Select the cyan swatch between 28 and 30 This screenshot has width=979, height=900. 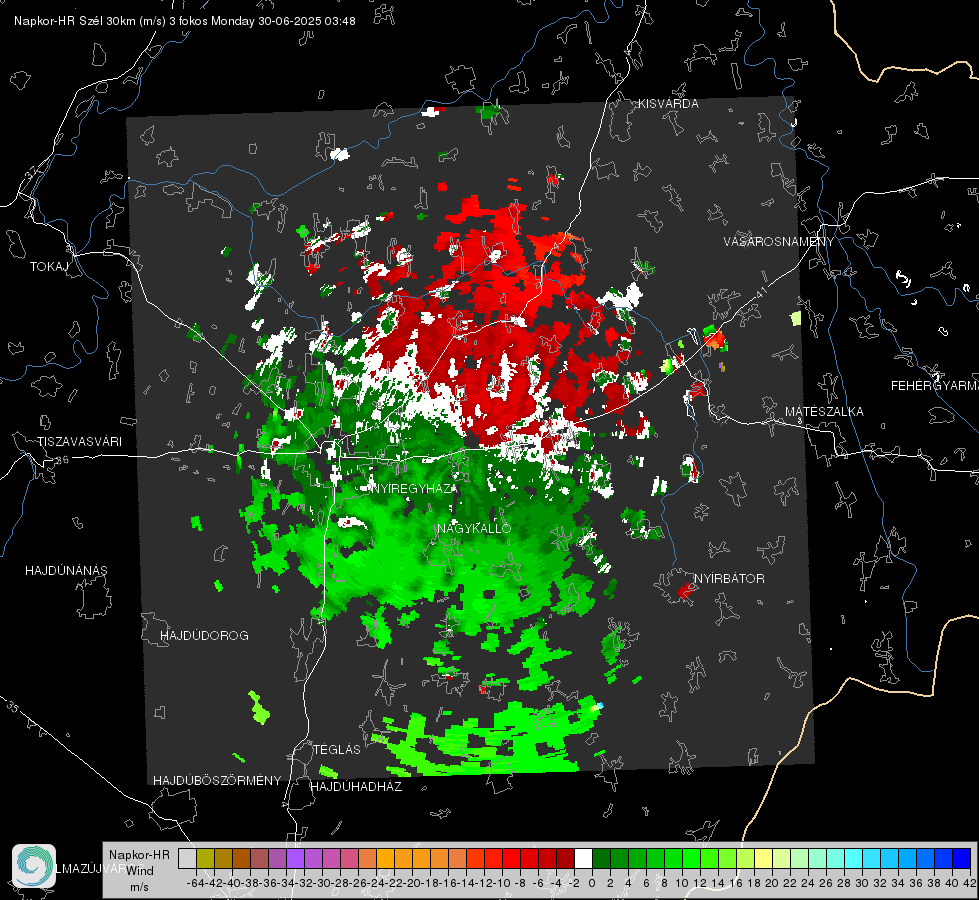click(854, 858)
